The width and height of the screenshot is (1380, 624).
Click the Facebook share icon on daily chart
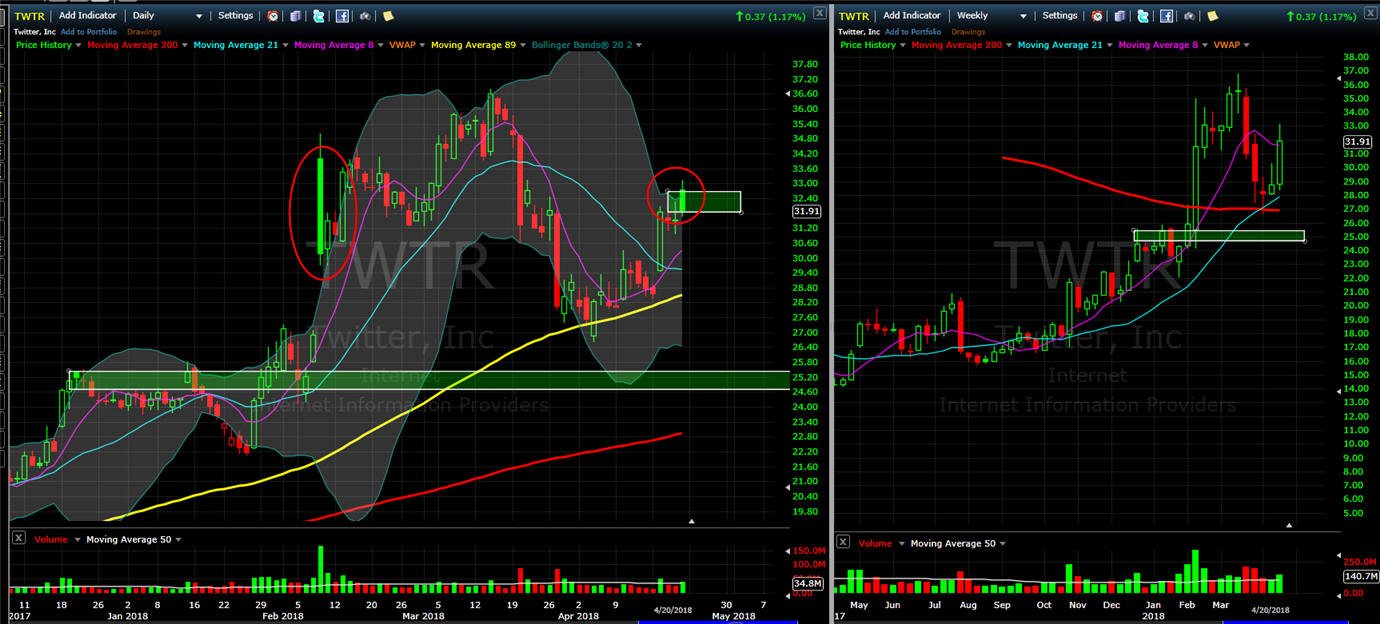pos(342,16)
